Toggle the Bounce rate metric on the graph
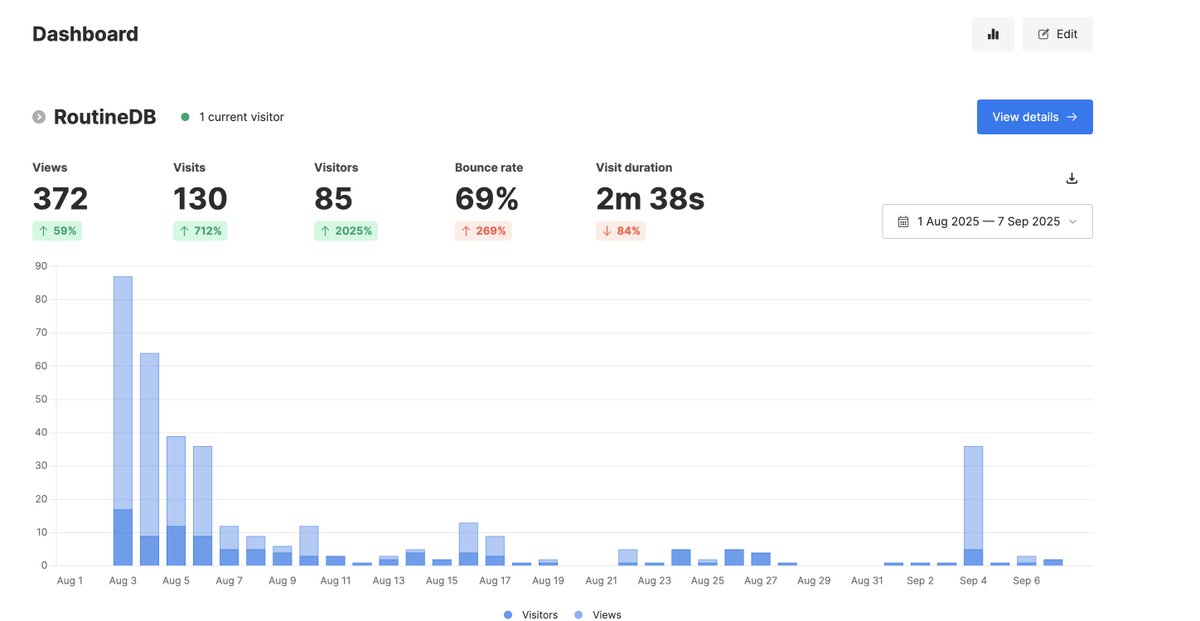Screen dimensions: 1200x621 point(489,198)
